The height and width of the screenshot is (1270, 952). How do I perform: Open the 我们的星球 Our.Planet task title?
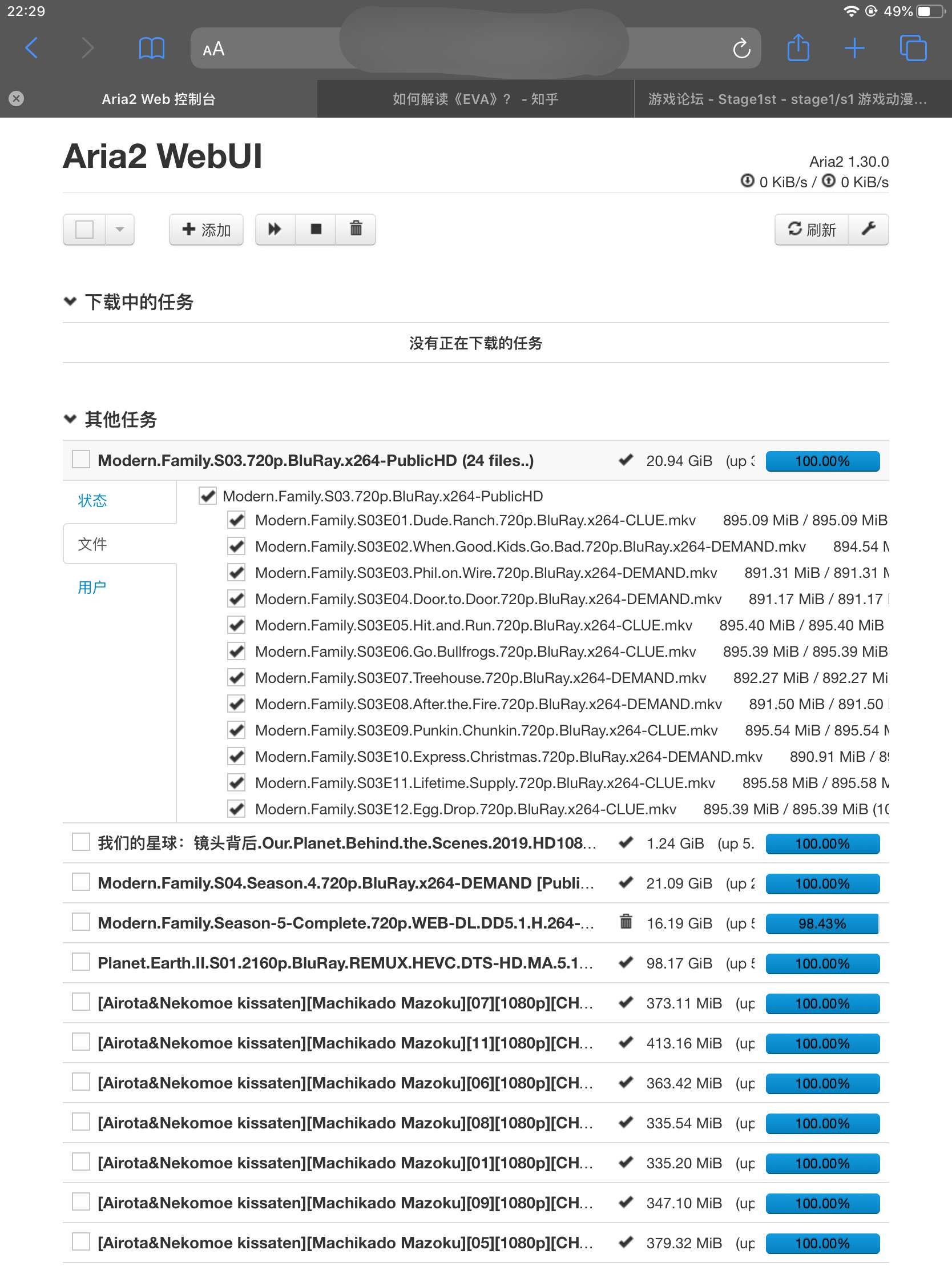pyautogui.click(x=347, y=843)
